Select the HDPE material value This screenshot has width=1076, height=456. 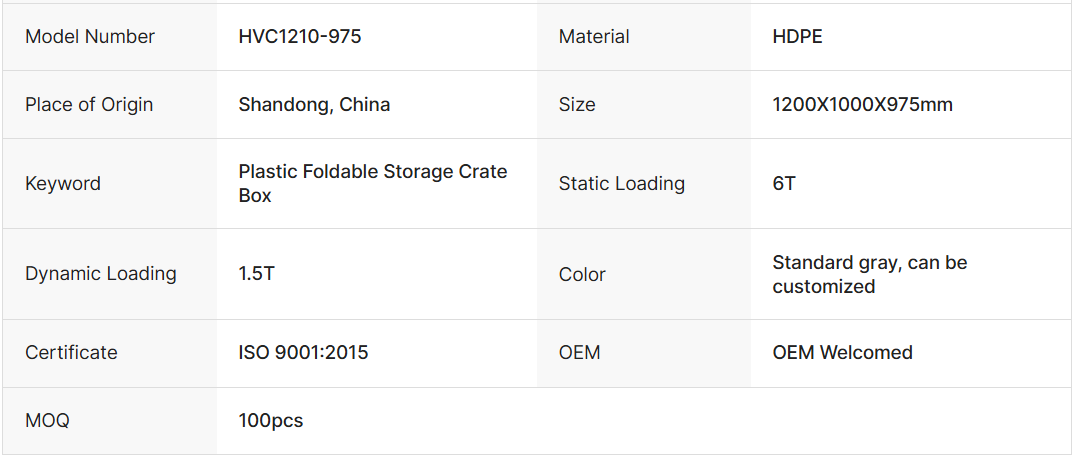tap(798, 37)
